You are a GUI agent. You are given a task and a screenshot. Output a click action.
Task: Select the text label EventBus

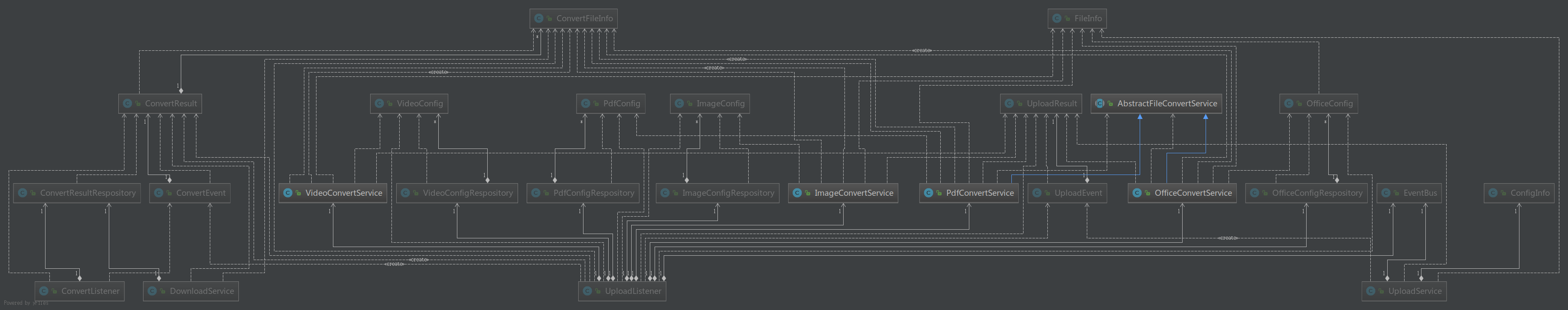pyautogui.click(x=1420, y=193)
